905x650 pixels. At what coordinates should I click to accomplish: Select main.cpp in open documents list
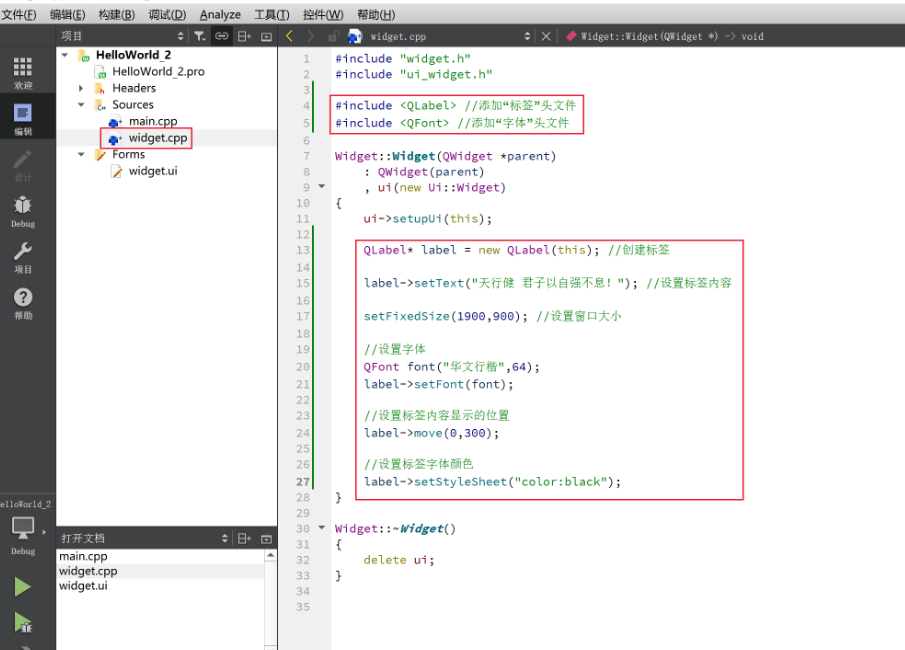click(x=83, y=556)
